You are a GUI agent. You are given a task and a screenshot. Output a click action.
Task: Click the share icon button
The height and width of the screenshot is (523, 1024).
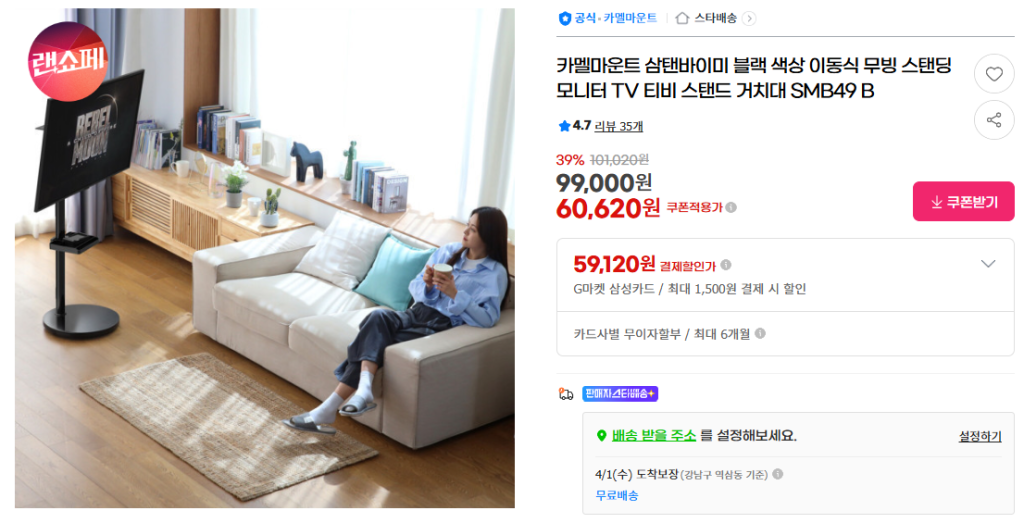[x=994, y=120]
